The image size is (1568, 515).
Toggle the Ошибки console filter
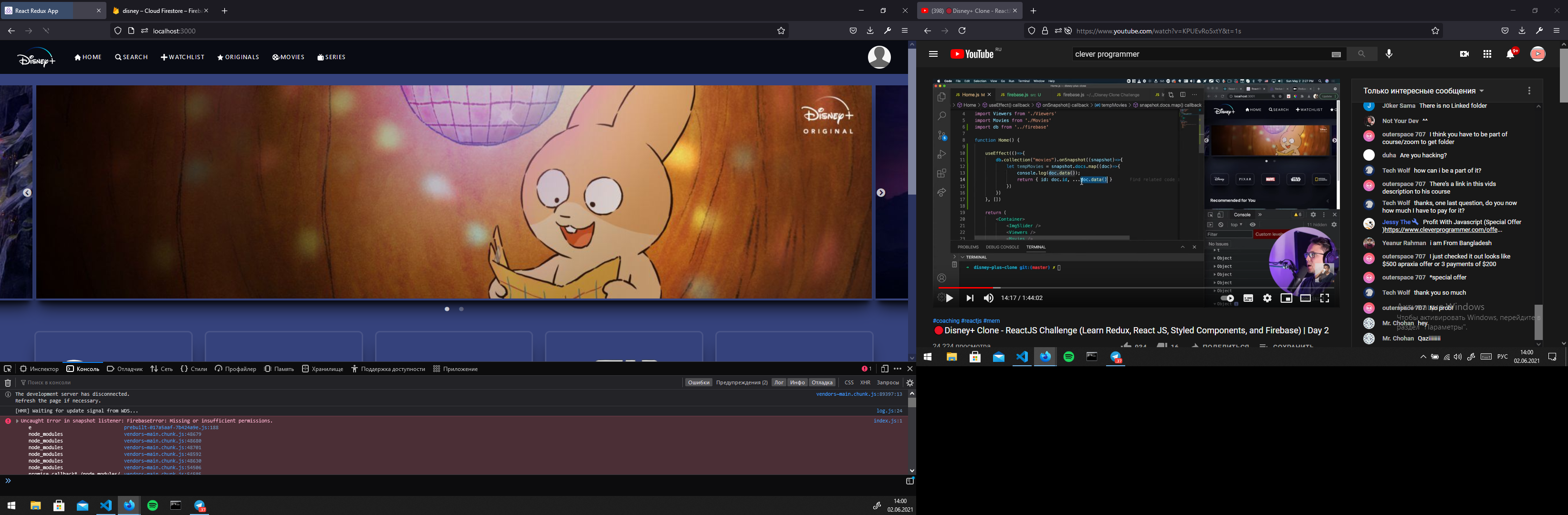click(698, 383)
